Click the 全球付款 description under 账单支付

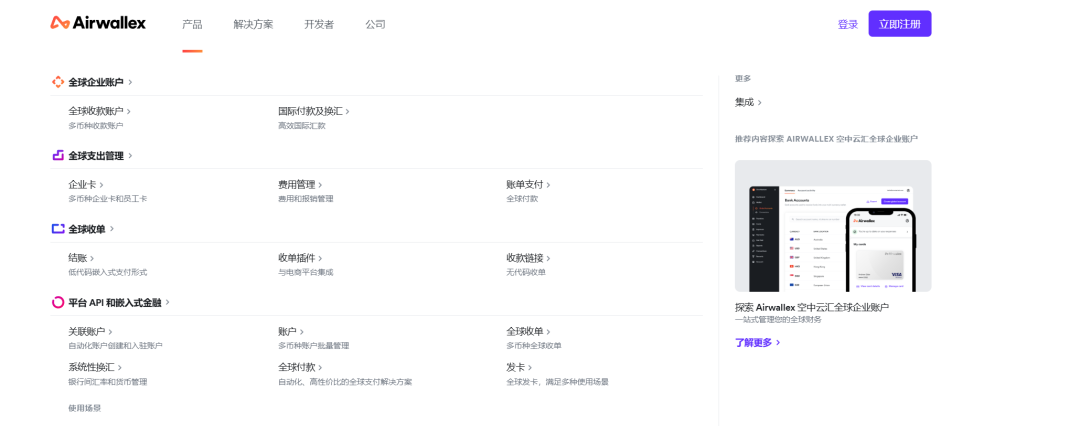click(522, 199)
